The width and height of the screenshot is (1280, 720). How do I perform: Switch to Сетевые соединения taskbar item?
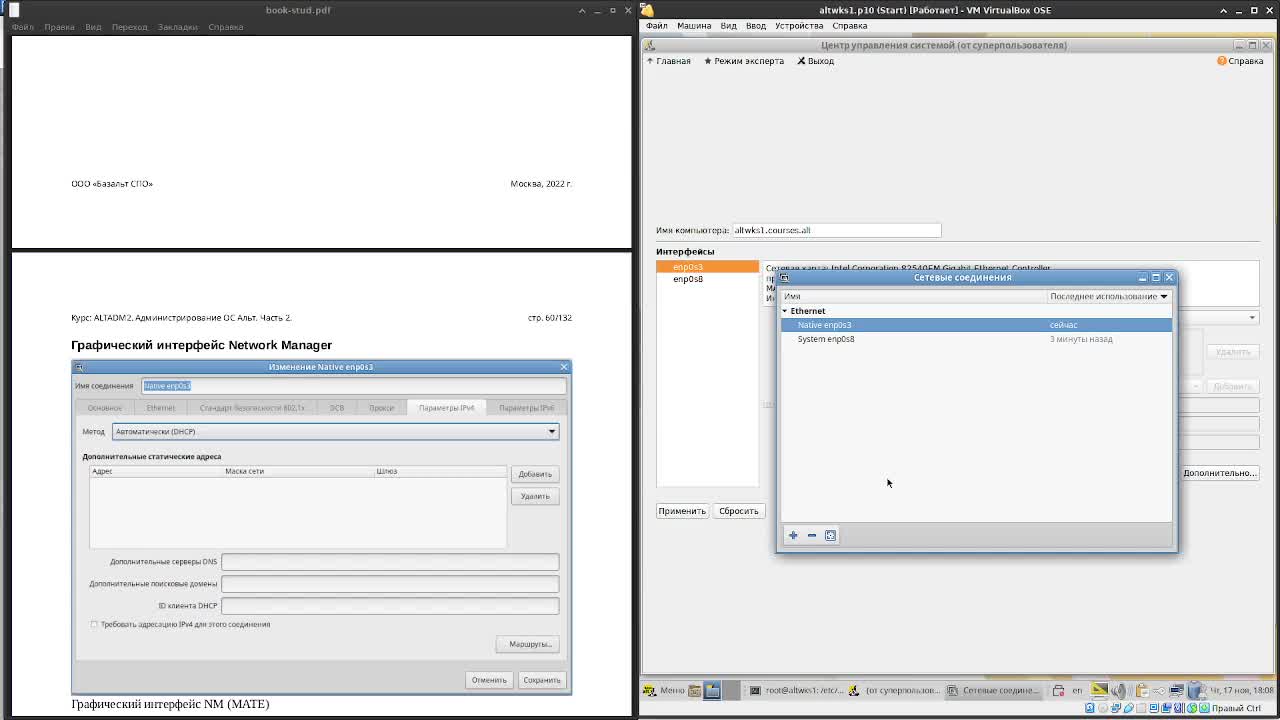tap(993, 690)
